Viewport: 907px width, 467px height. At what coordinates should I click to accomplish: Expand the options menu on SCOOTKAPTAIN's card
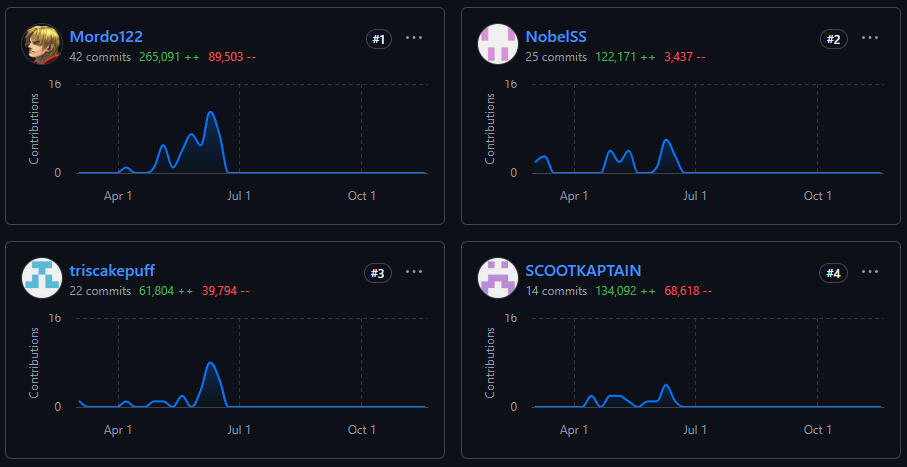[x=870, y=272]
